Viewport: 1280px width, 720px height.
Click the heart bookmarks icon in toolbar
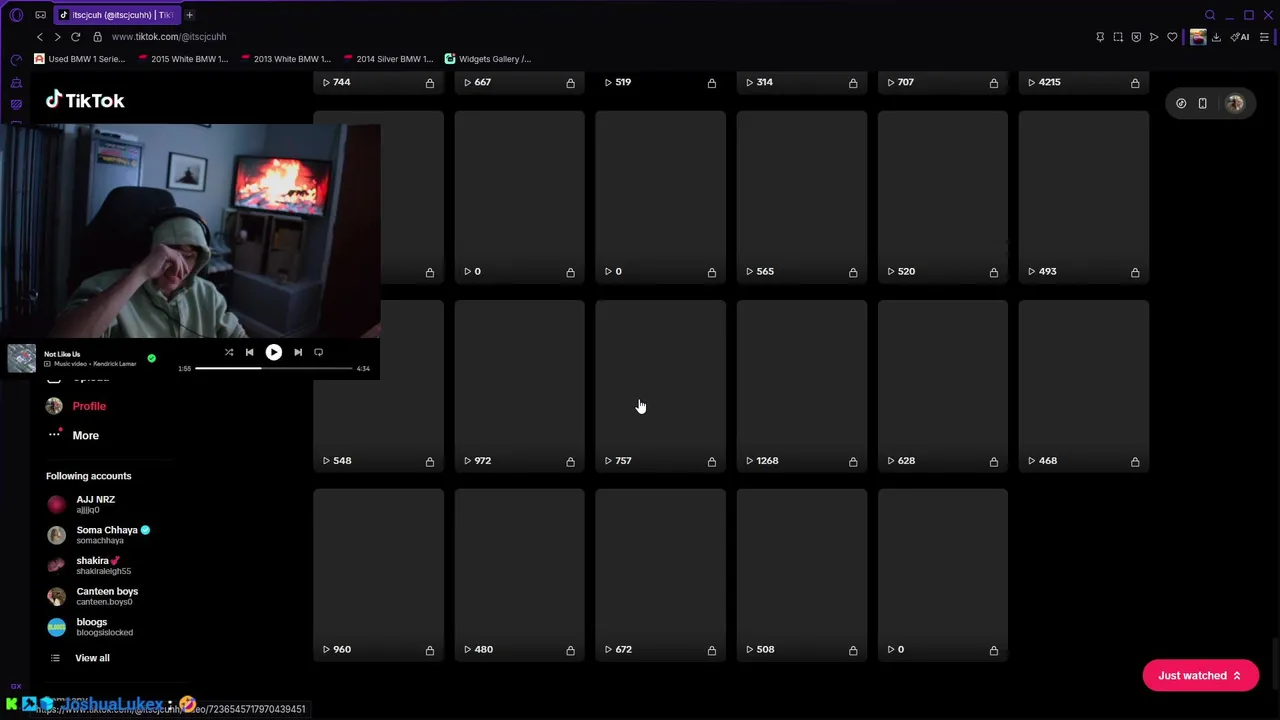click(x=1172, y=37)
